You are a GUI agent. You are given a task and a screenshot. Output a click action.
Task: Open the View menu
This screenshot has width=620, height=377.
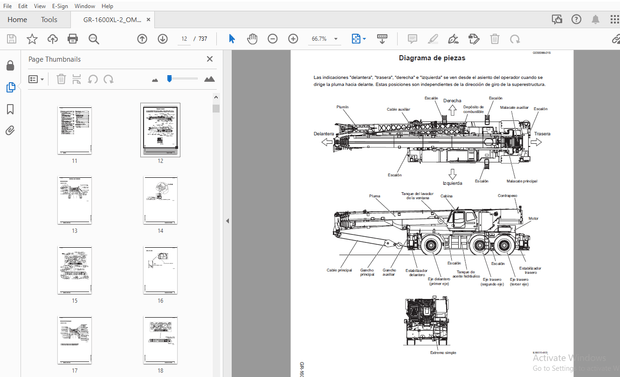(x=40, y=6)
